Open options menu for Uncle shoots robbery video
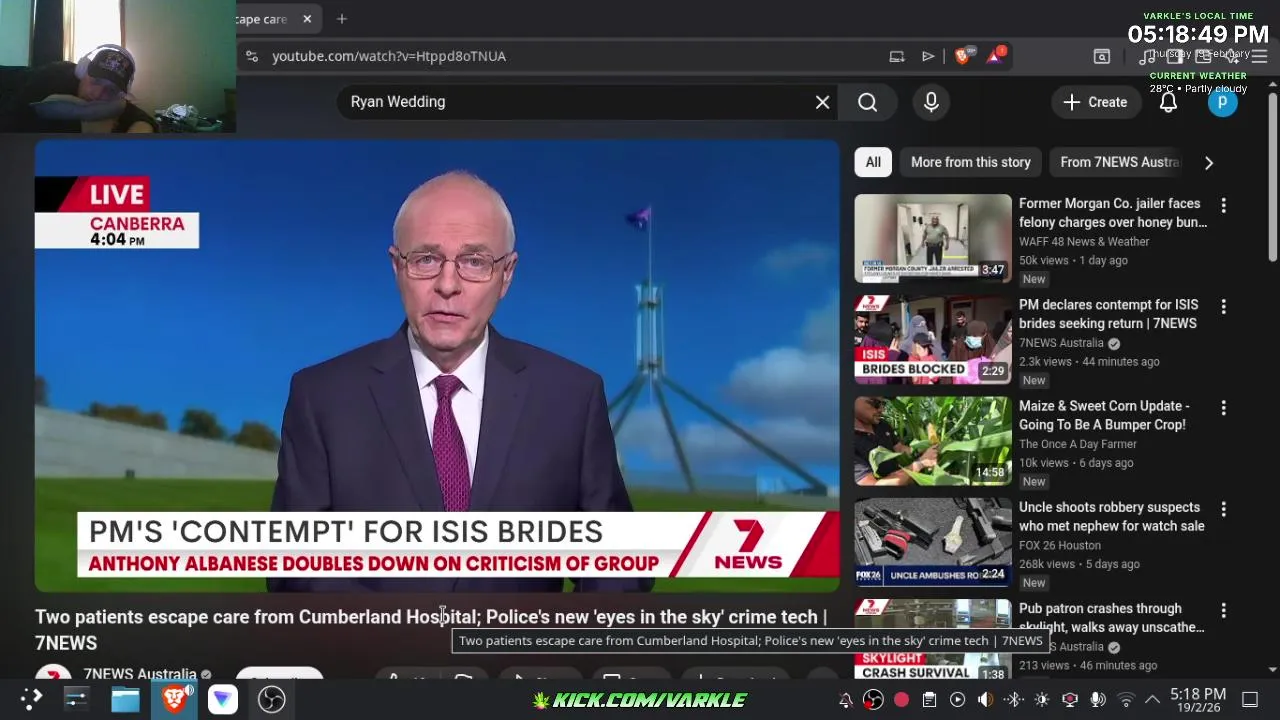1280x720 pixels. point(1223,509)
